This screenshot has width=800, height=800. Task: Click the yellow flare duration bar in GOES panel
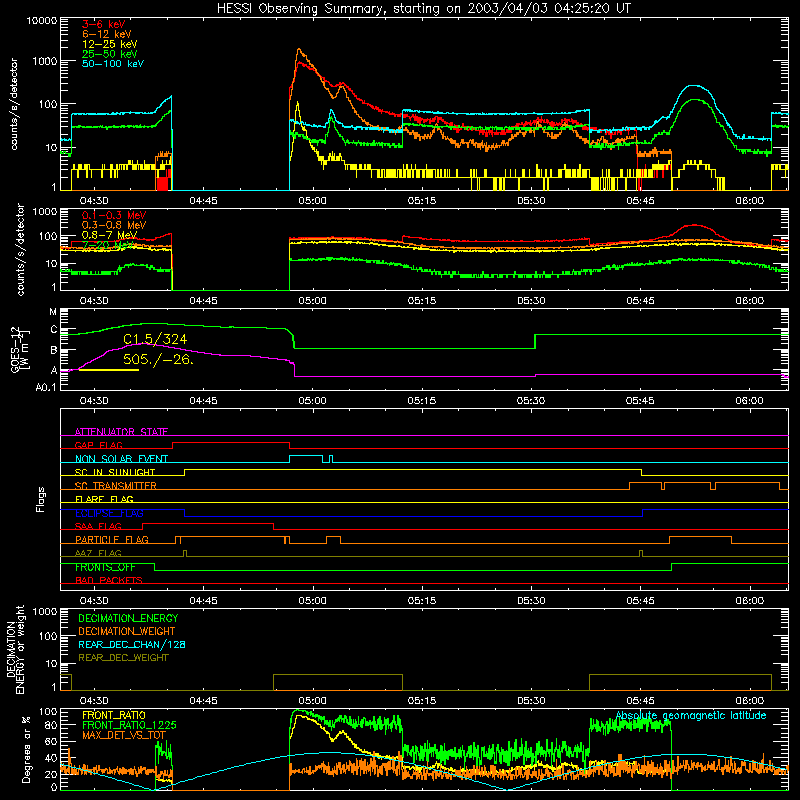[109, 369]
